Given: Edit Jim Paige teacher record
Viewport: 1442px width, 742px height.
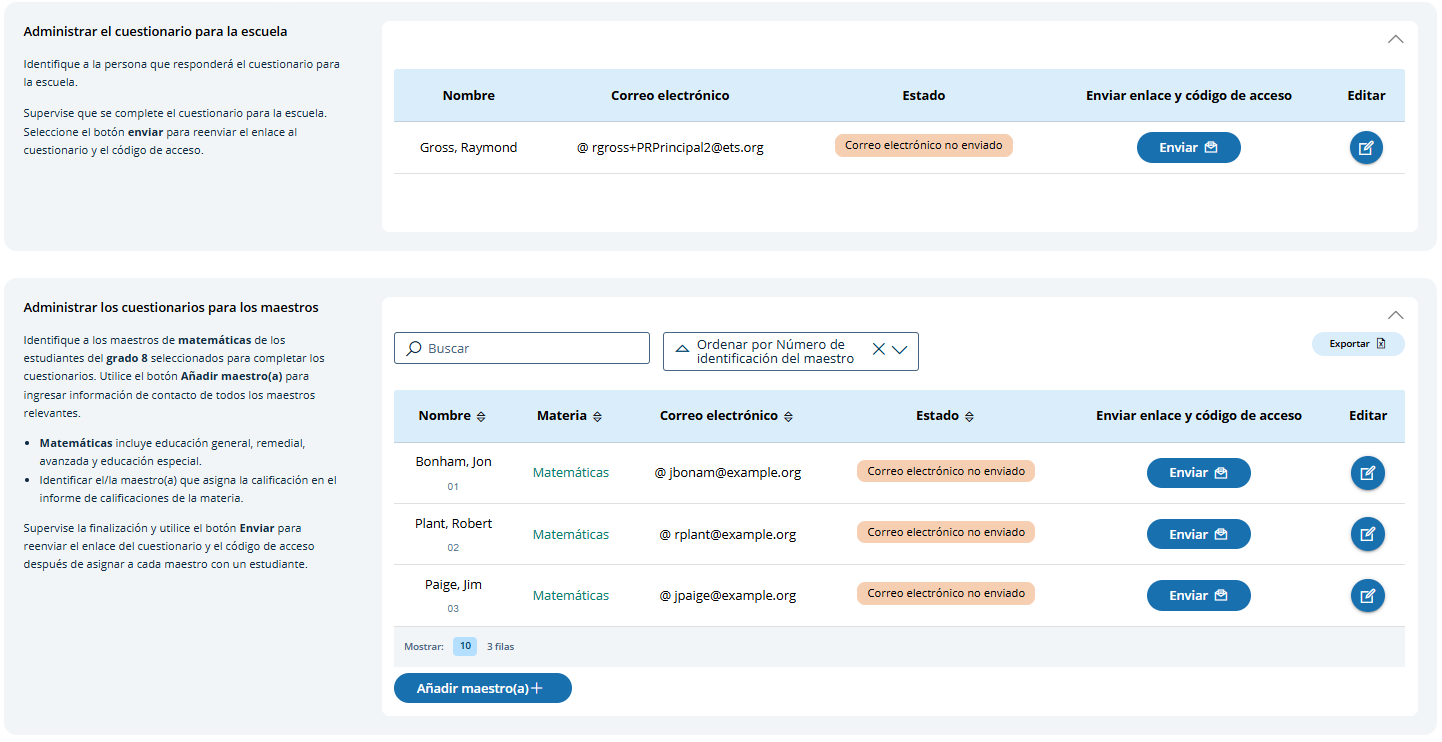Looking at the screenshot, I should click(1367, 596).
